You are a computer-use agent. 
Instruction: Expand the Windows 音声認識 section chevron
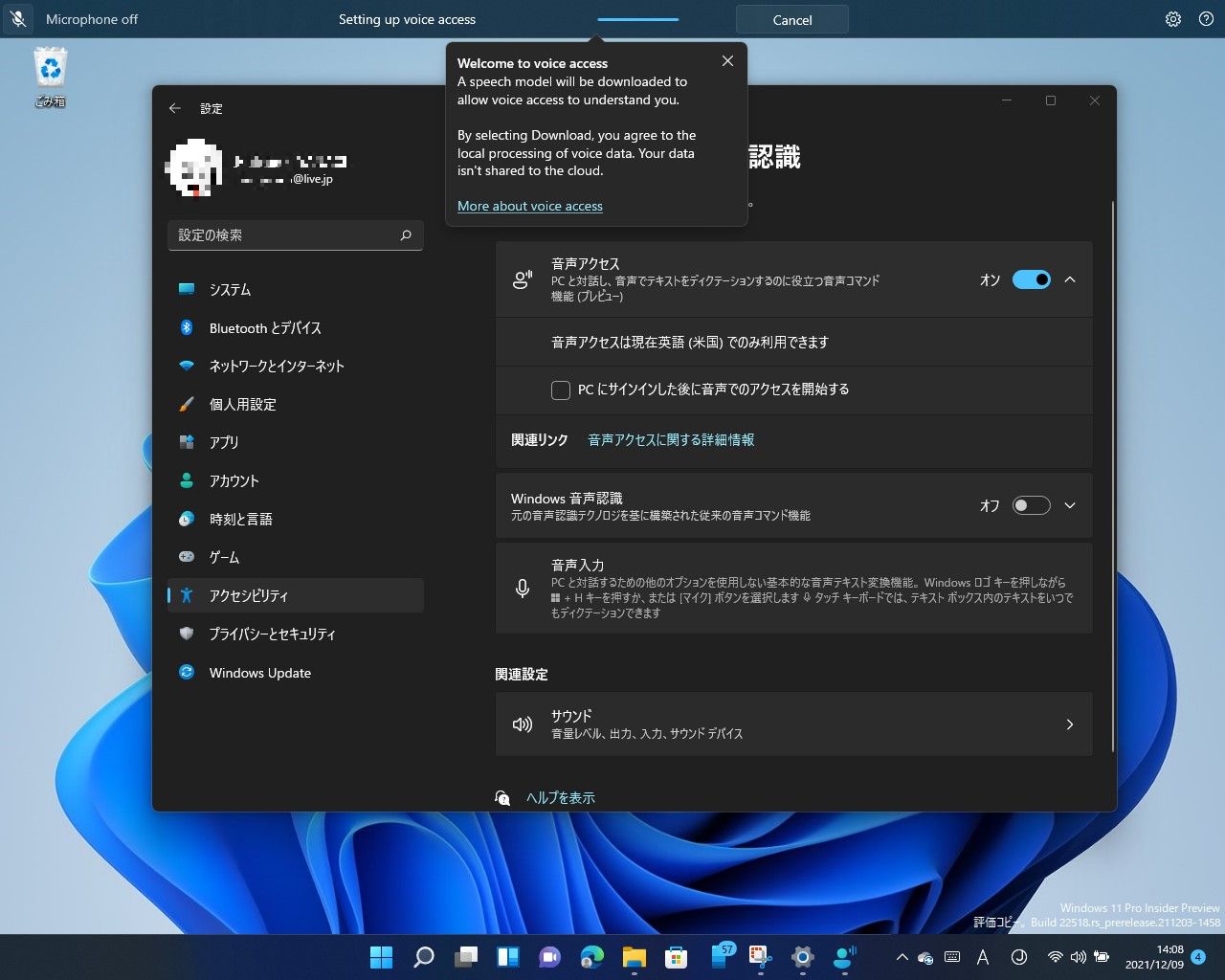1070,505
